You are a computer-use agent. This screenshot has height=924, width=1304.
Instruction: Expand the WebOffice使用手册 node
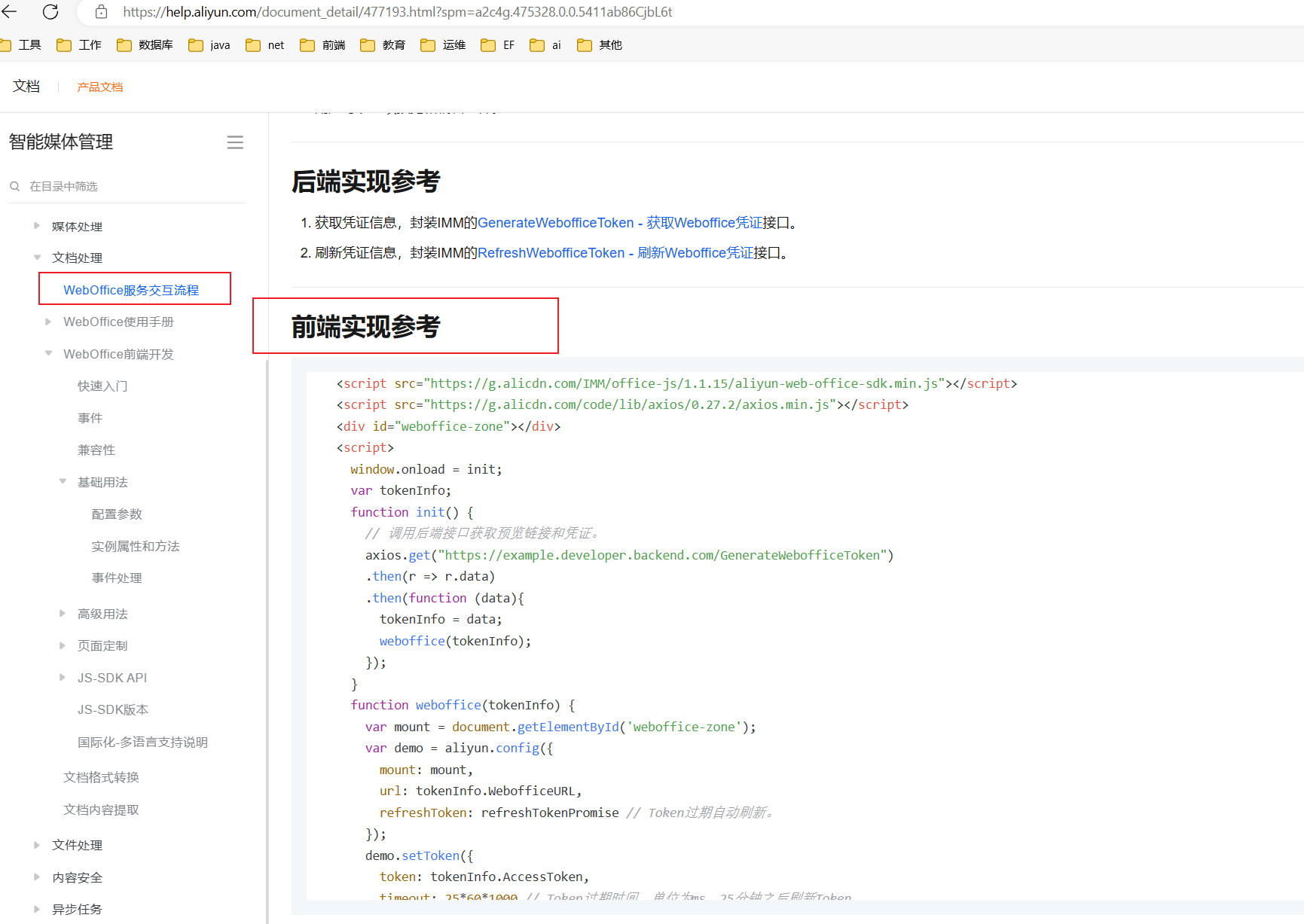click(x=48, y=322)
